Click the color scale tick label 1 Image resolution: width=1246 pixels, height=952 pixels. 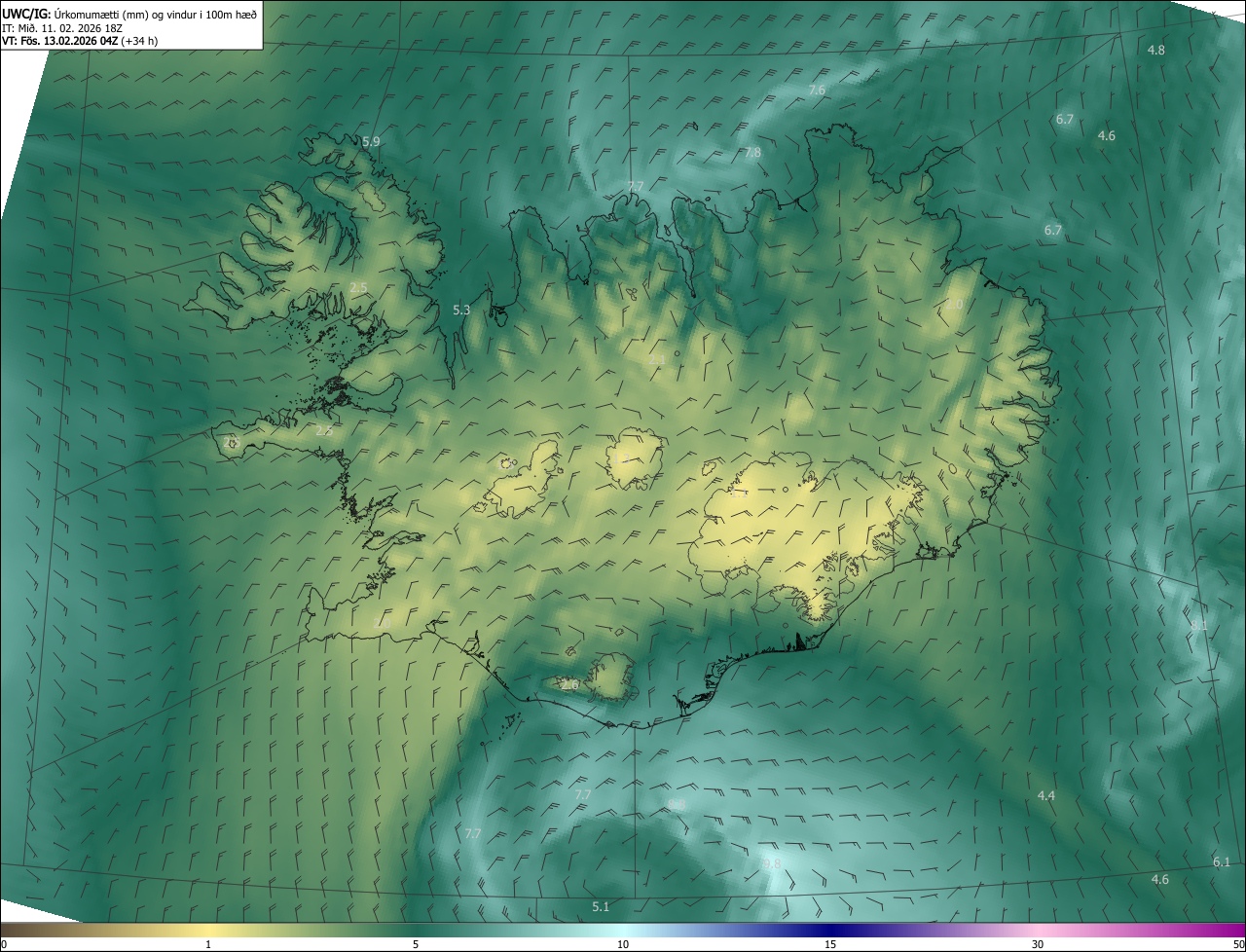(x=208, y=945)
